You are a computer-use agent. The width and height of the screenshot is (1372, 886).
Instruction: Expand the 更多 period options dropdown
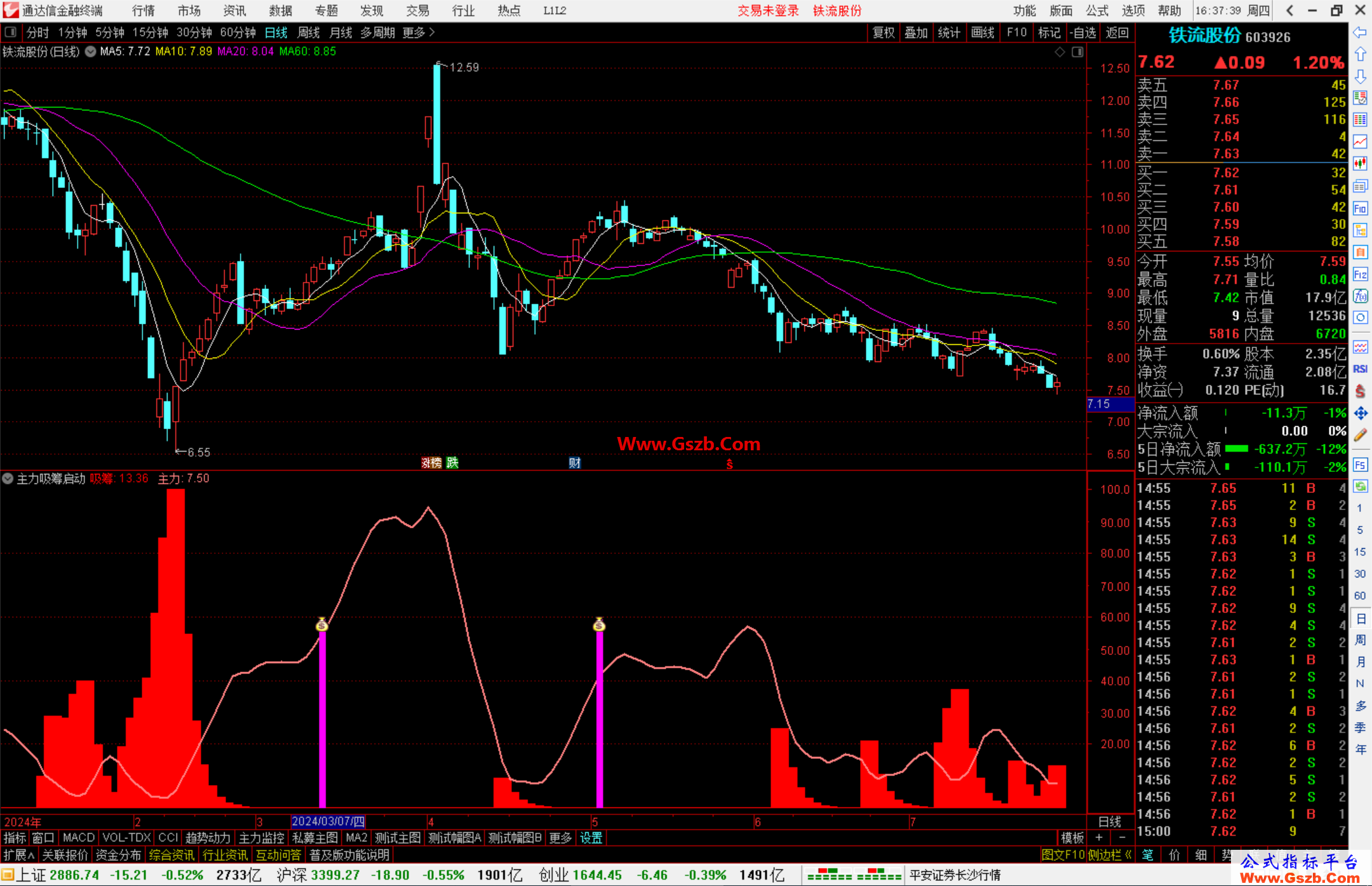(419, 32)
